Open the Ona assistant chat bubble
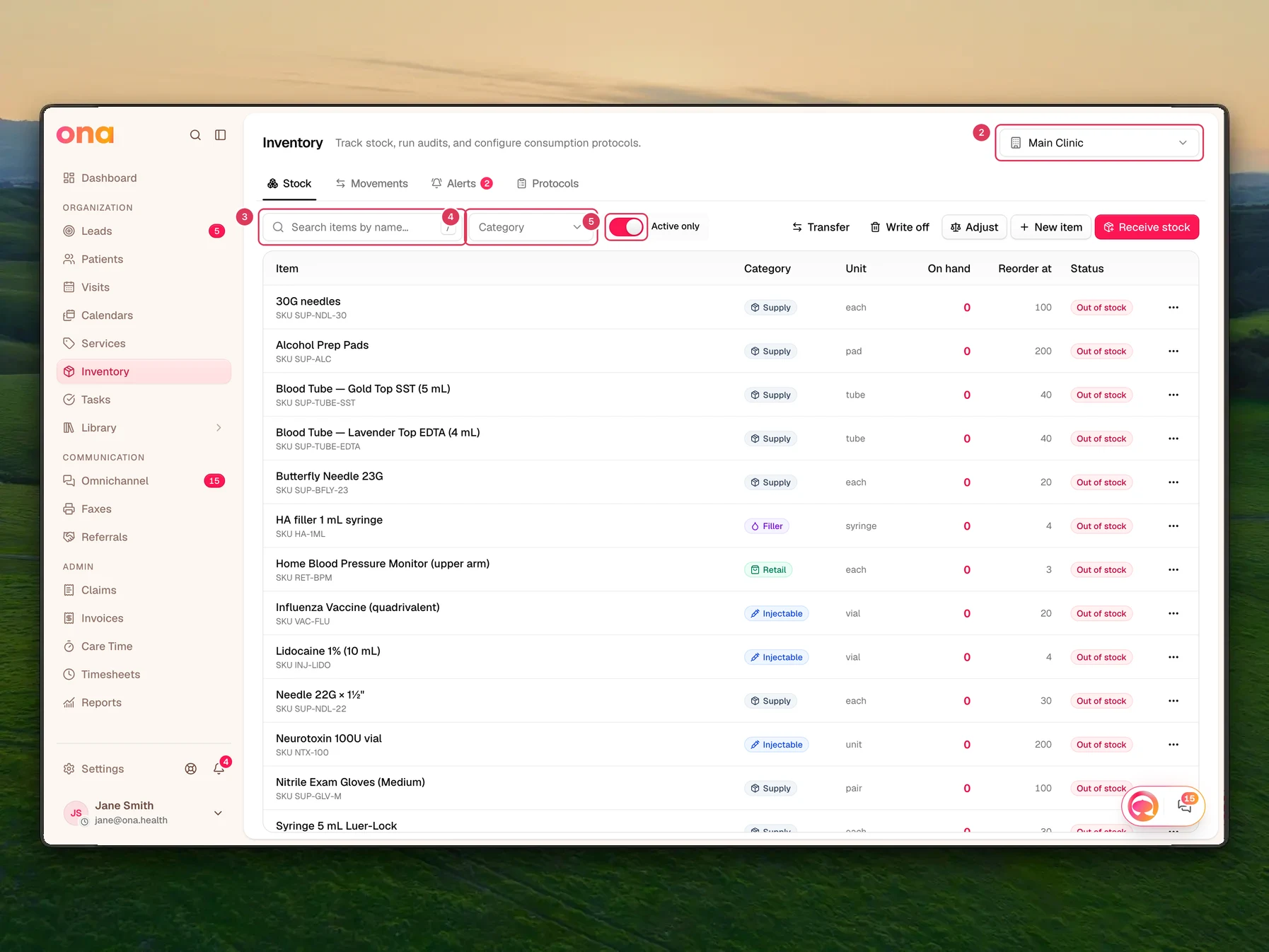 coord(1143,806)
